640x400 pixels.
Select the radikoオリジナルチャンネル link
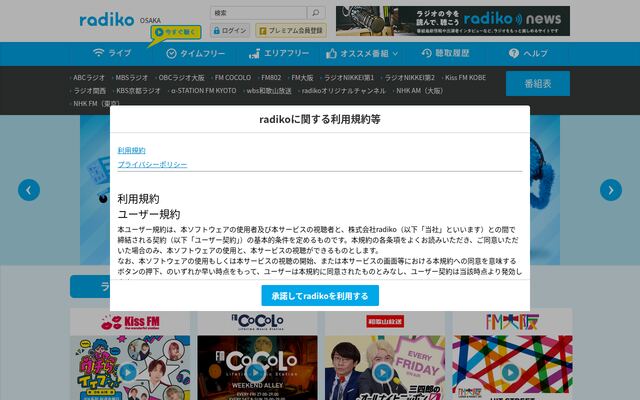coord(344,91)
